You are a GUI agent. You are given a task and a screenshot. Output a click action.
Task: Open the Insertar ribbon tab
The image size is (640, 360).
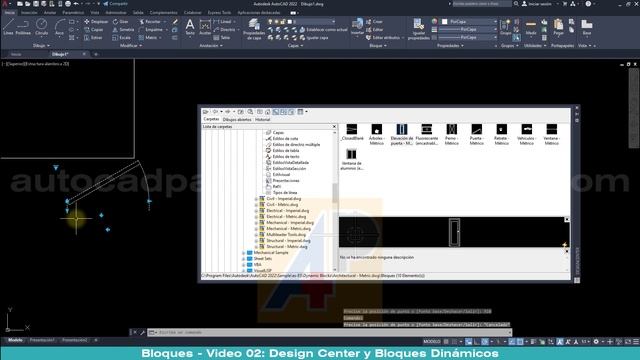tap(29, 13)
